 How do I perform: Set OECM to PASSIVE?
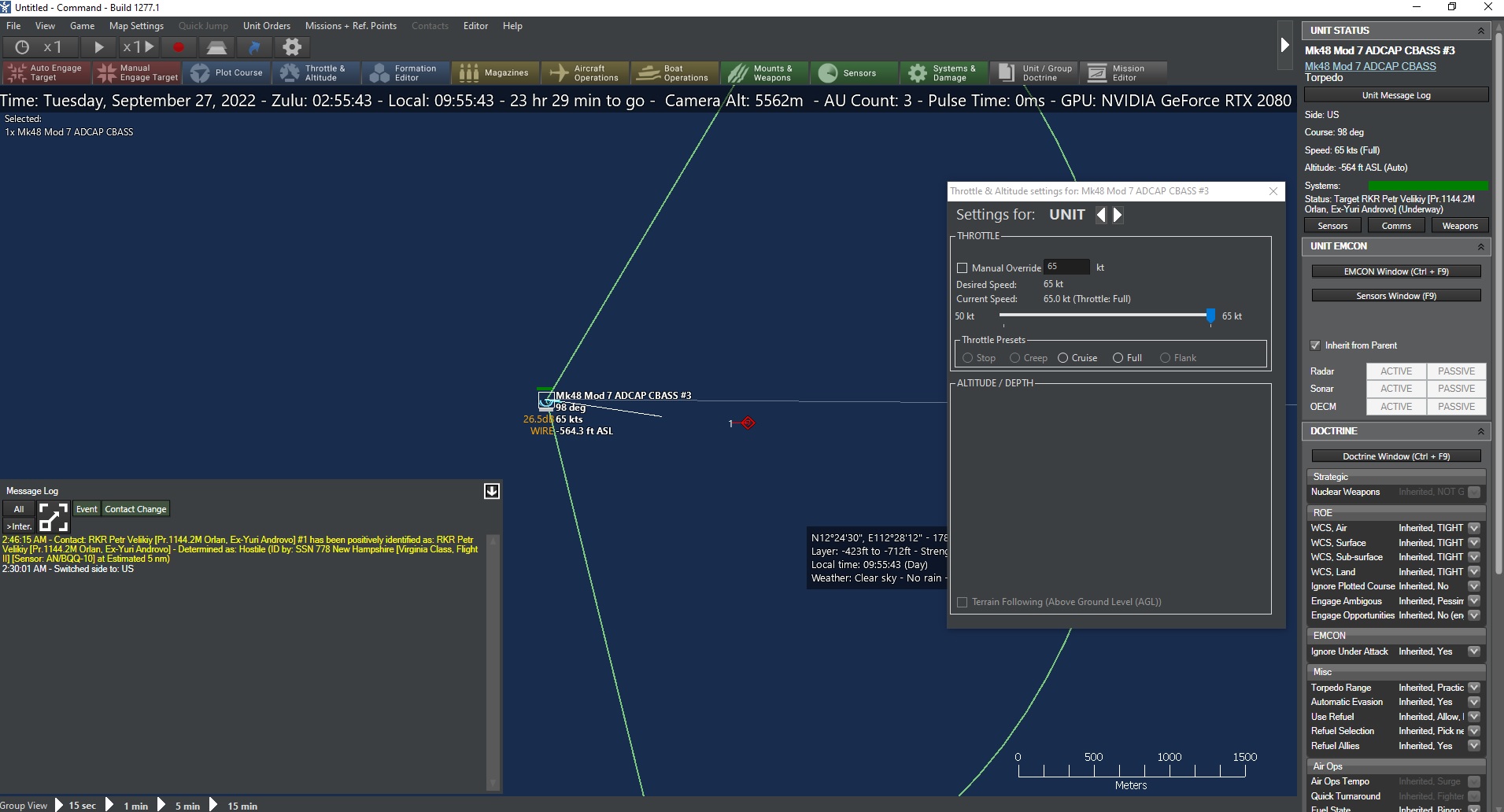[1457, 407]
